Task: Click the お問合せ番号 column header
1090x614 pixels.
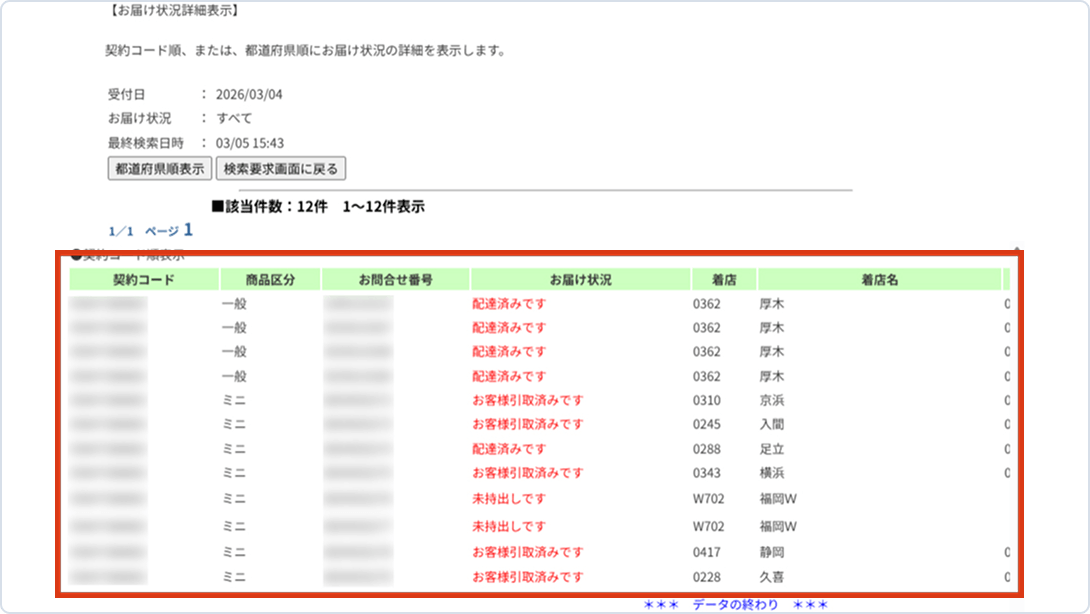Action: (396, 280)
